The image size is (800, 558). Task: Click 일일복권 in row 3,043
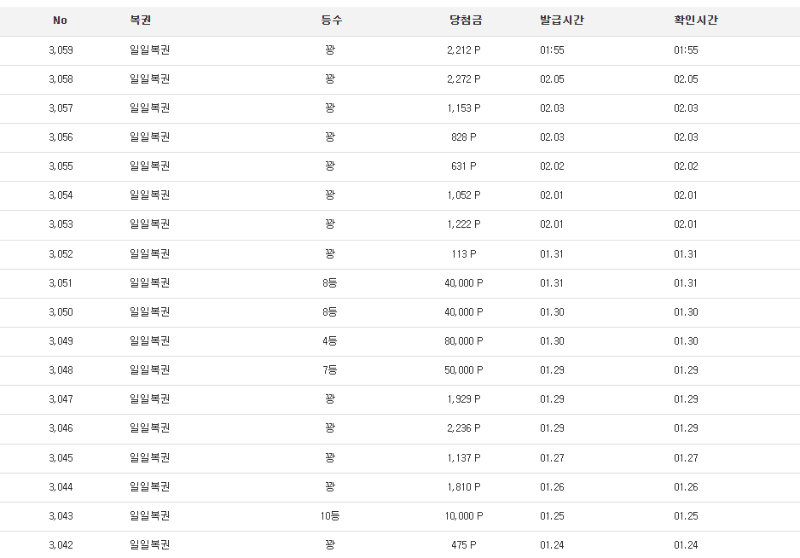point(149,516)
